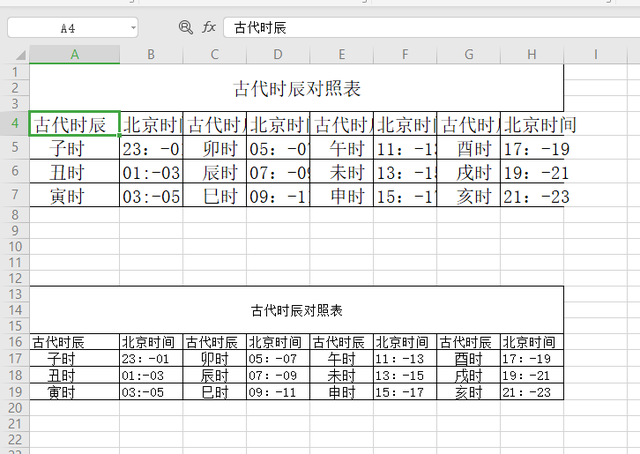Select row 4 header
640x454 pixels.
pyautogui.click(x=15, y=123)
